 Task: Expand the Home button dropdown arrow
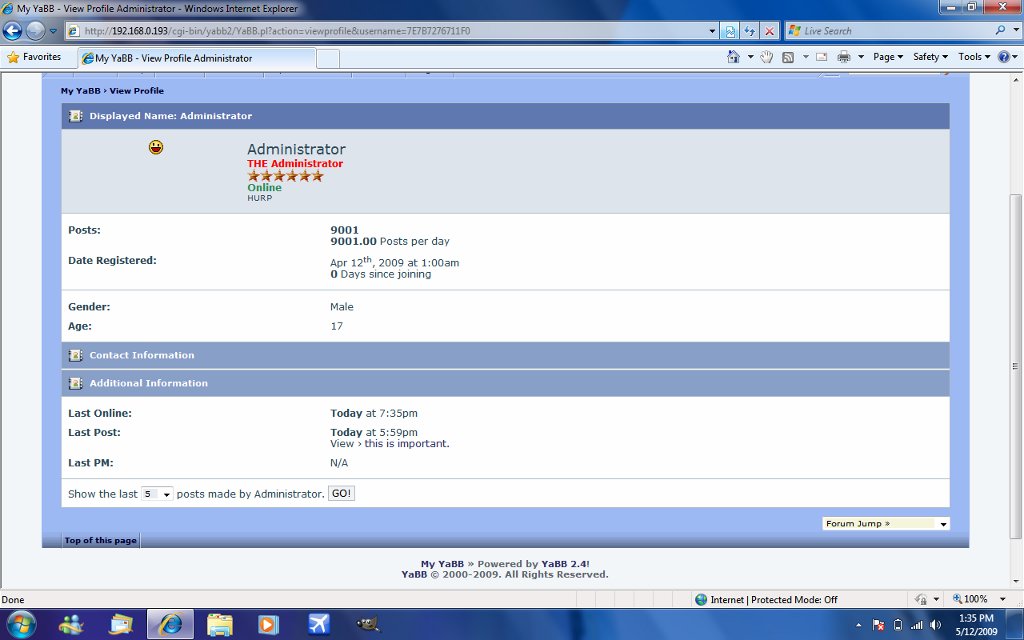[x=750, y=57]
